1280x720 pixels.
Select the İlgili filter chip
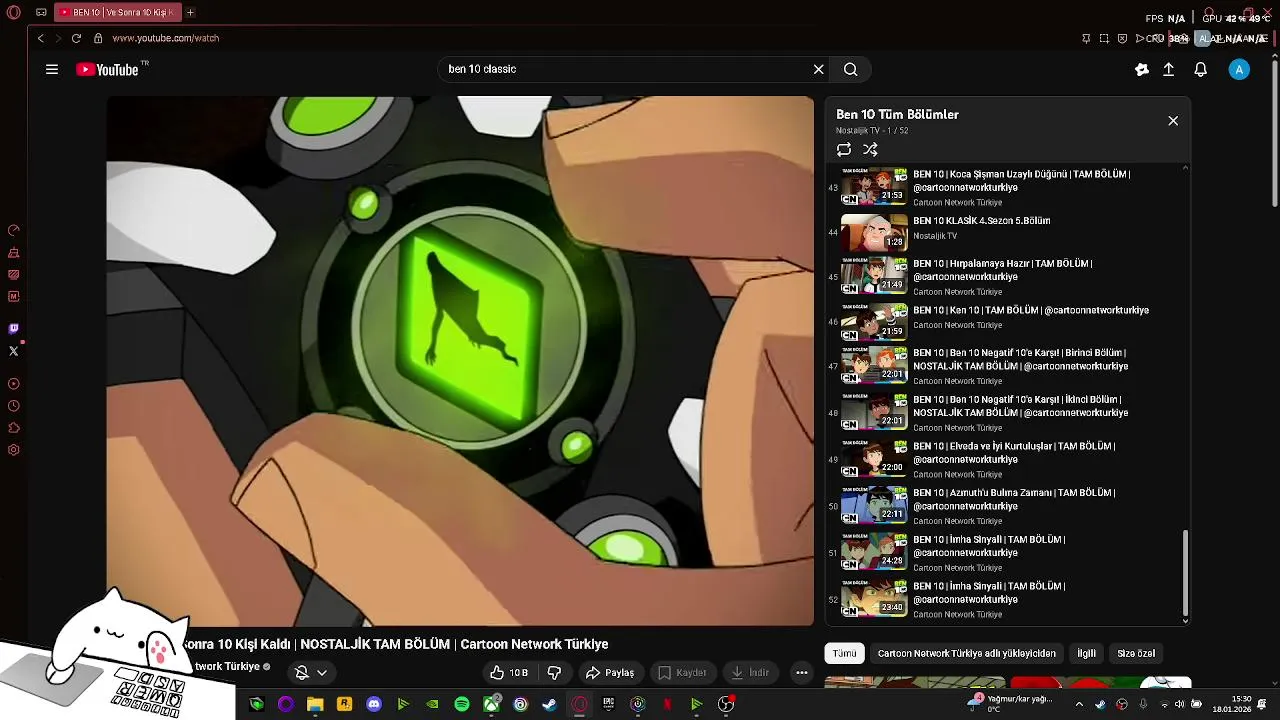[1087, 653]
